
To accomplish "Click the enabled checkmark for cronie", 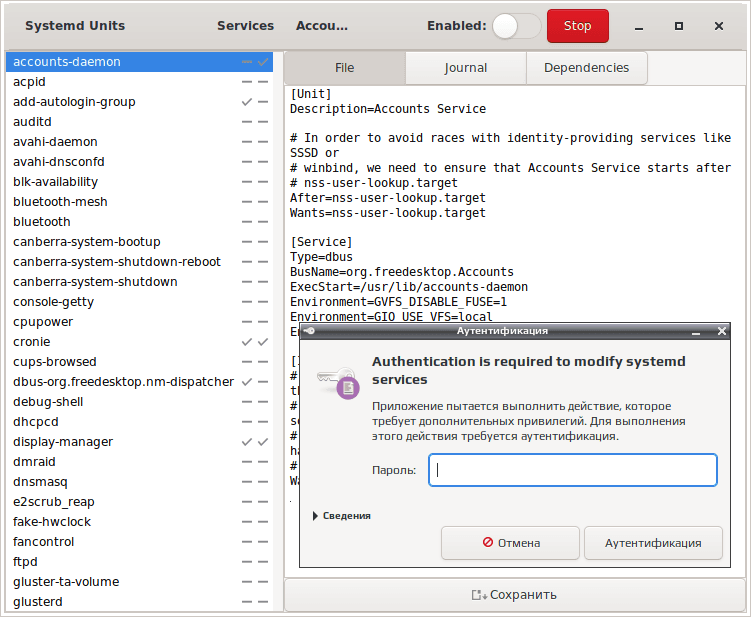I will tap(247, 342).
